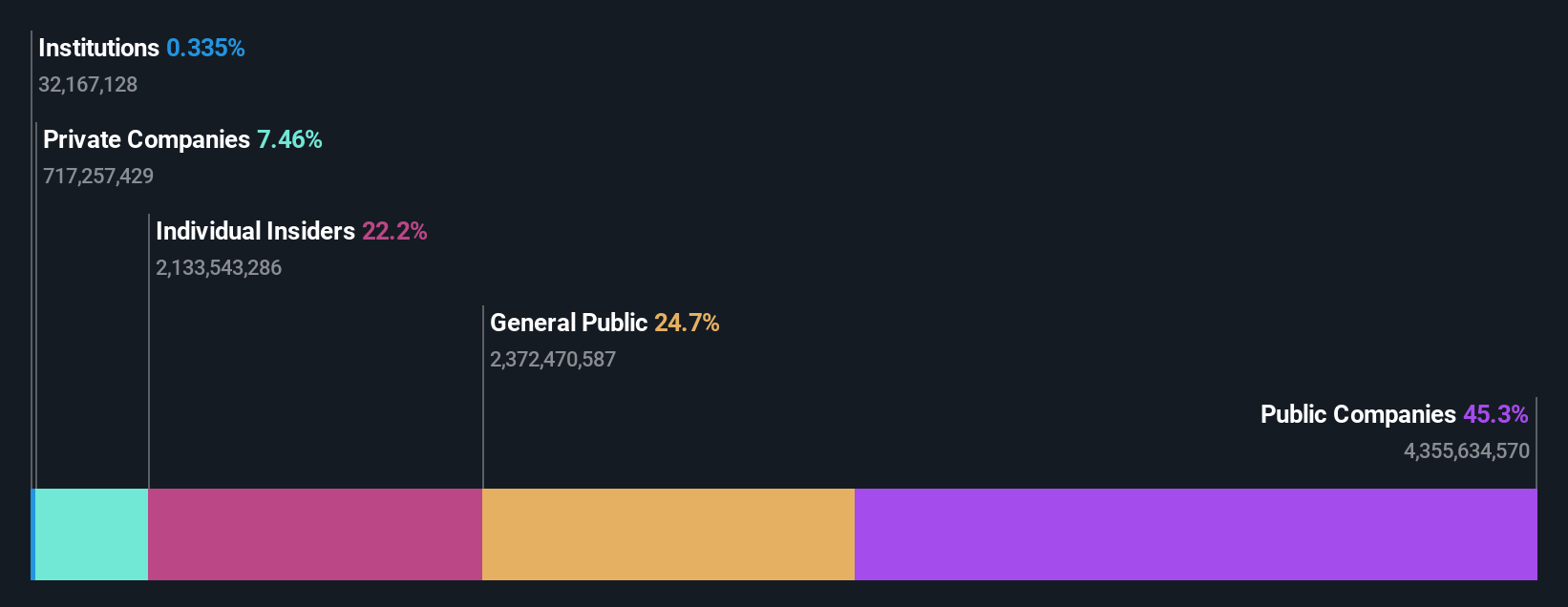Click the Public Companies label
1568x607 pixels.
1358,414
